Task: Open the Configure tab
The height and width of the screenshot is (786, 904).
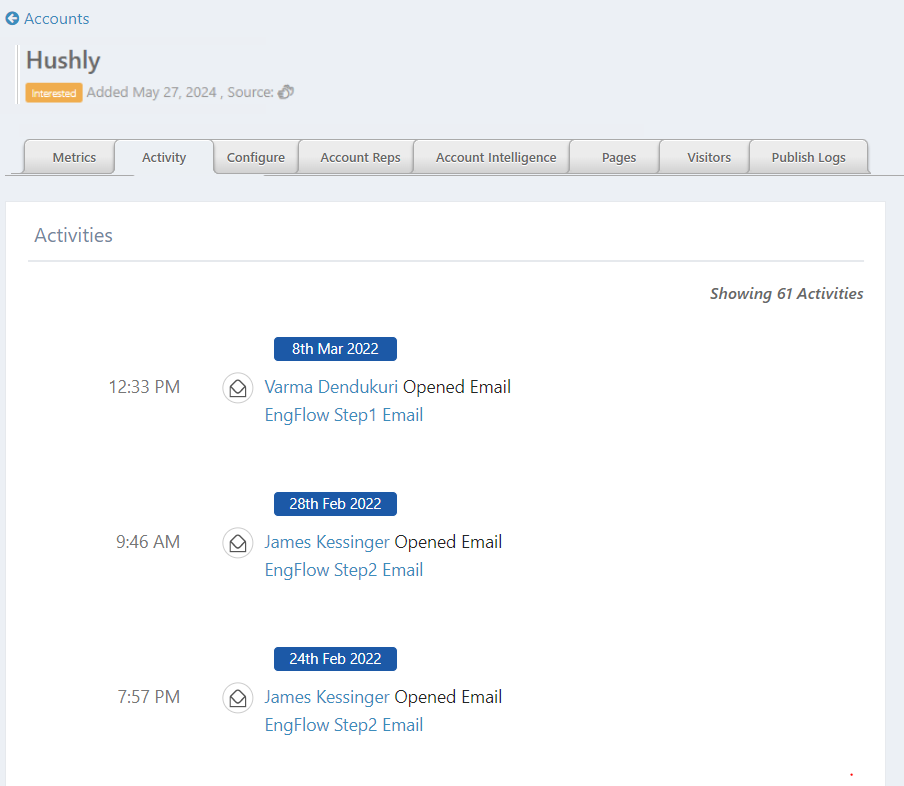Action: [x=255, y=157]
